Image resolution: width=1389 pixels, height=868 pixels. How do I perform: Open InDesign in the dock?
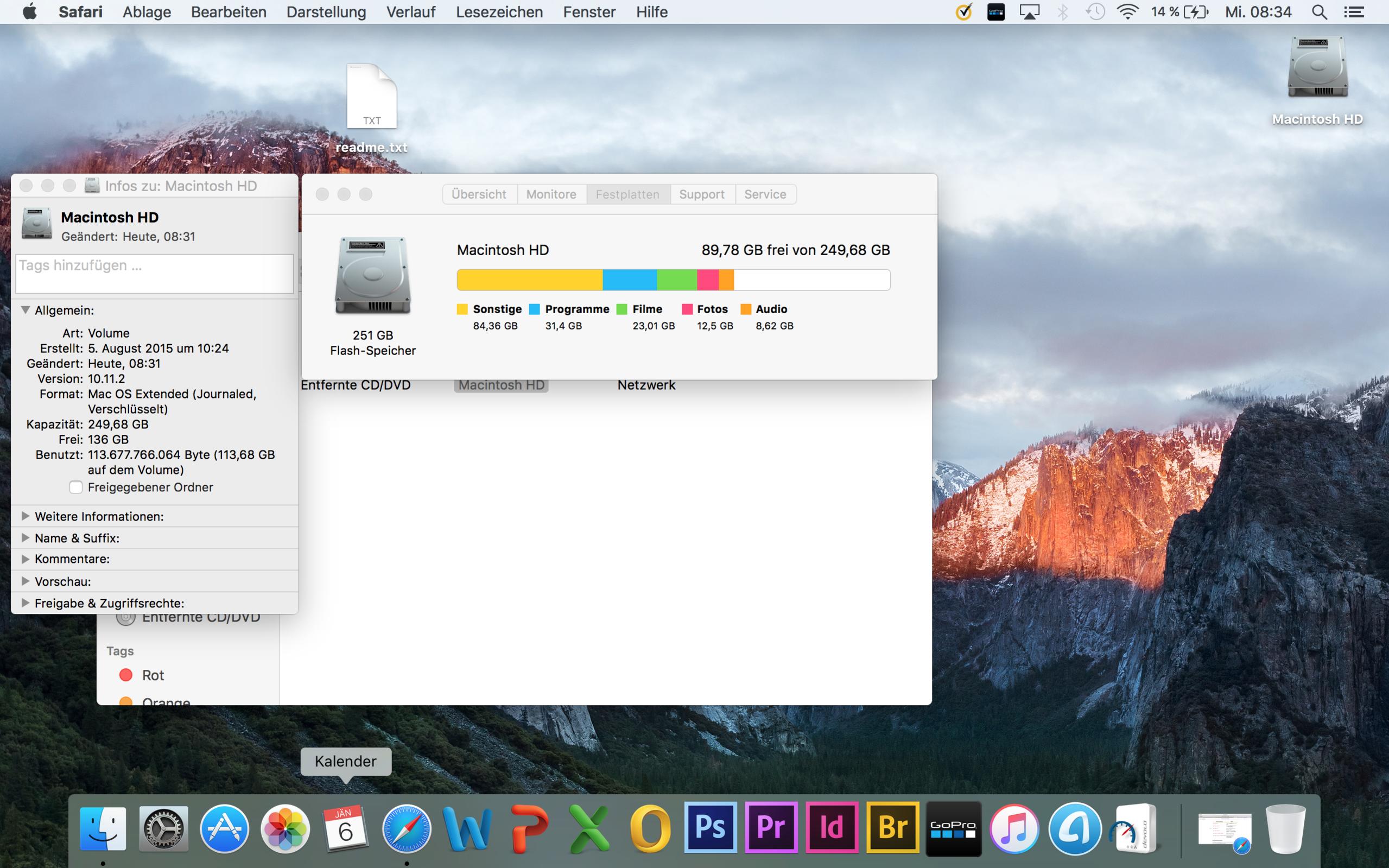click(832, 827)
